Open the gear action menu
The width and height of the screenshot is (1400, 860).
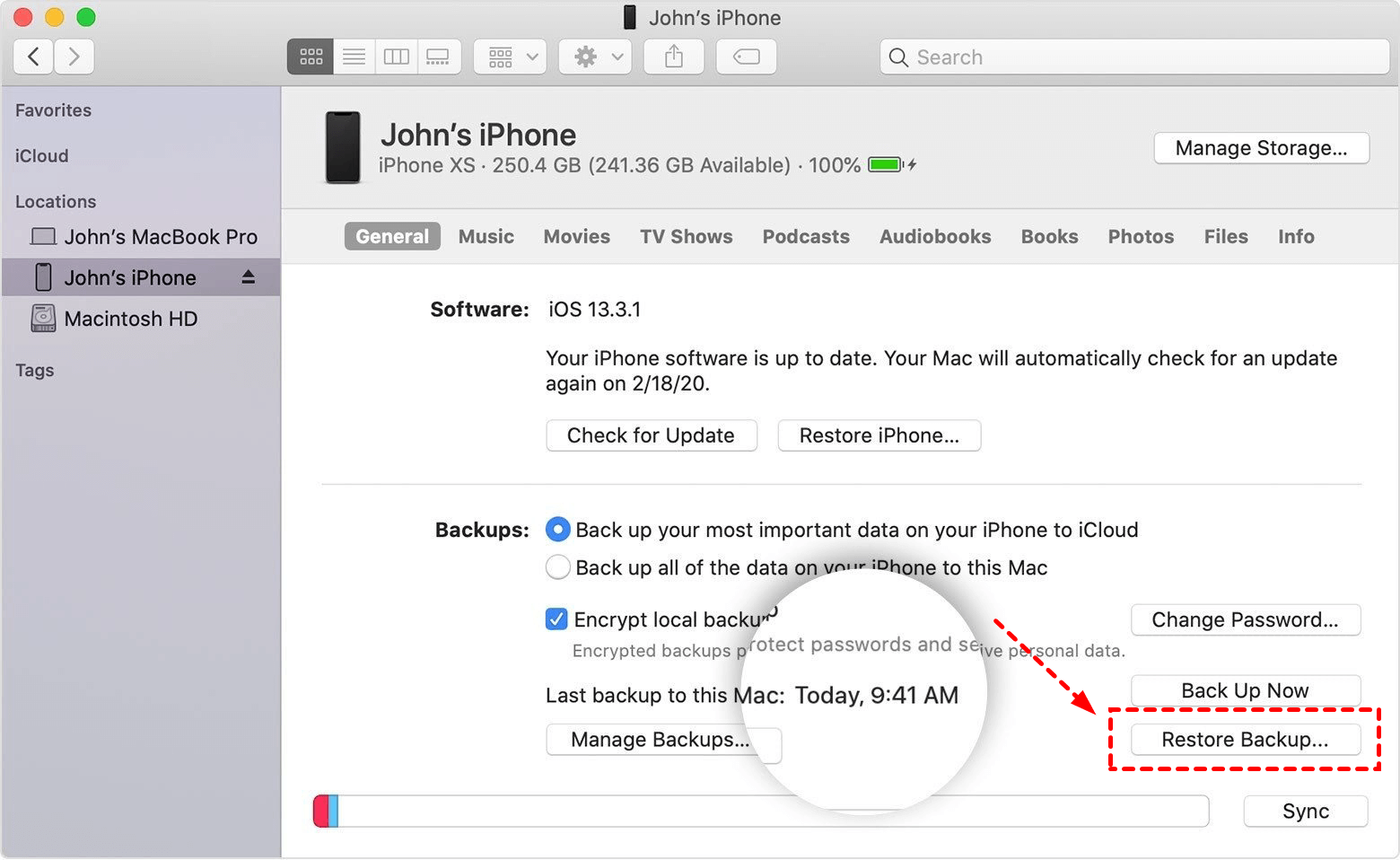point(595,57)
